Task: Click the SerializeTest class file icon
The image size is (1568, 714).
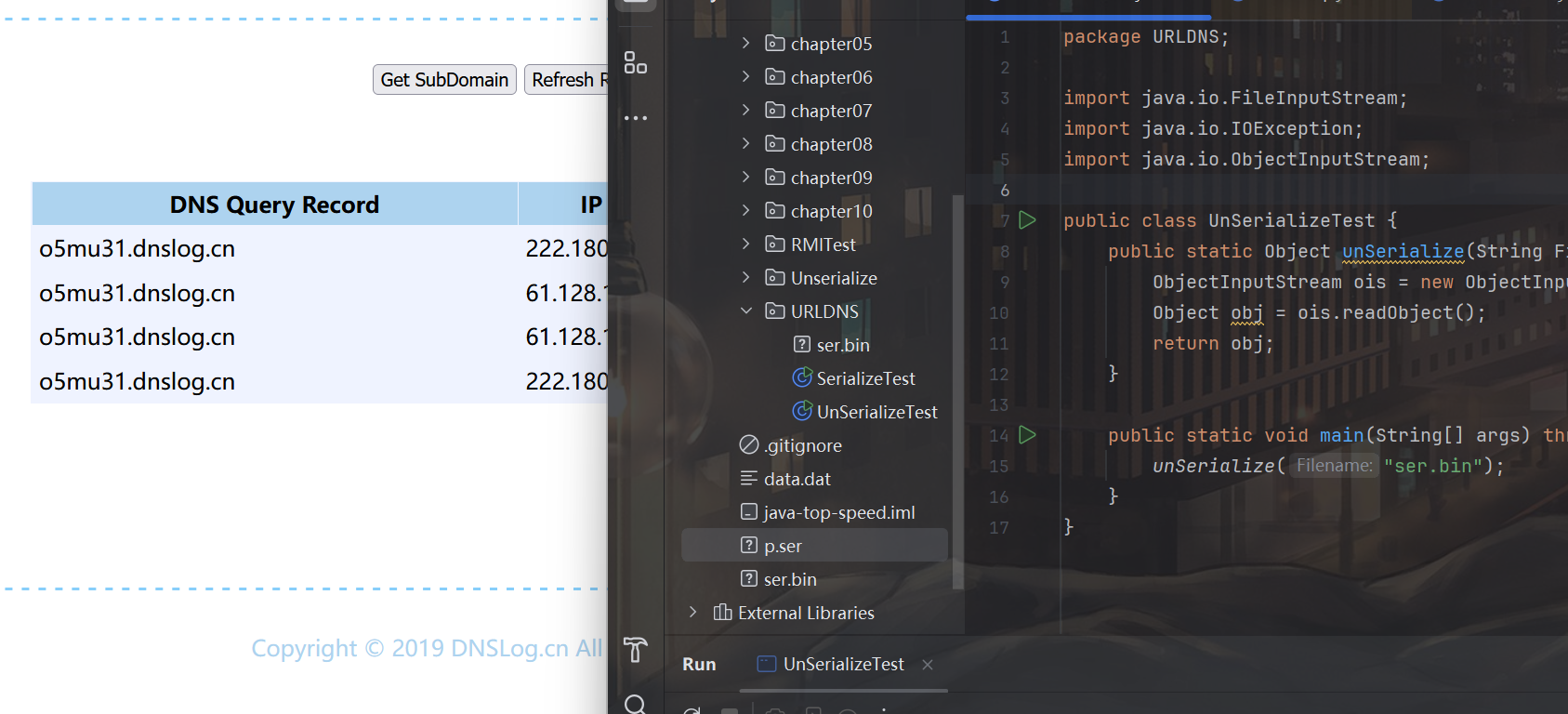Action: [x=802, y=377]
